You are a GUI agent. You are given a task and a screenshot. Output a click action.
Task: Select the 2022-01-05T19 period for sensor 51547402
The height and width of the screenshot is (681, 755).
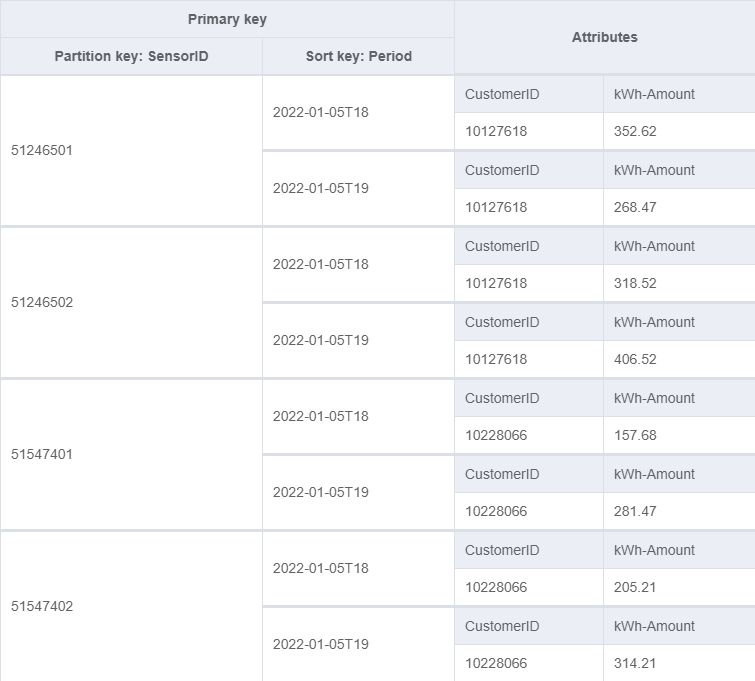[320, 644]
